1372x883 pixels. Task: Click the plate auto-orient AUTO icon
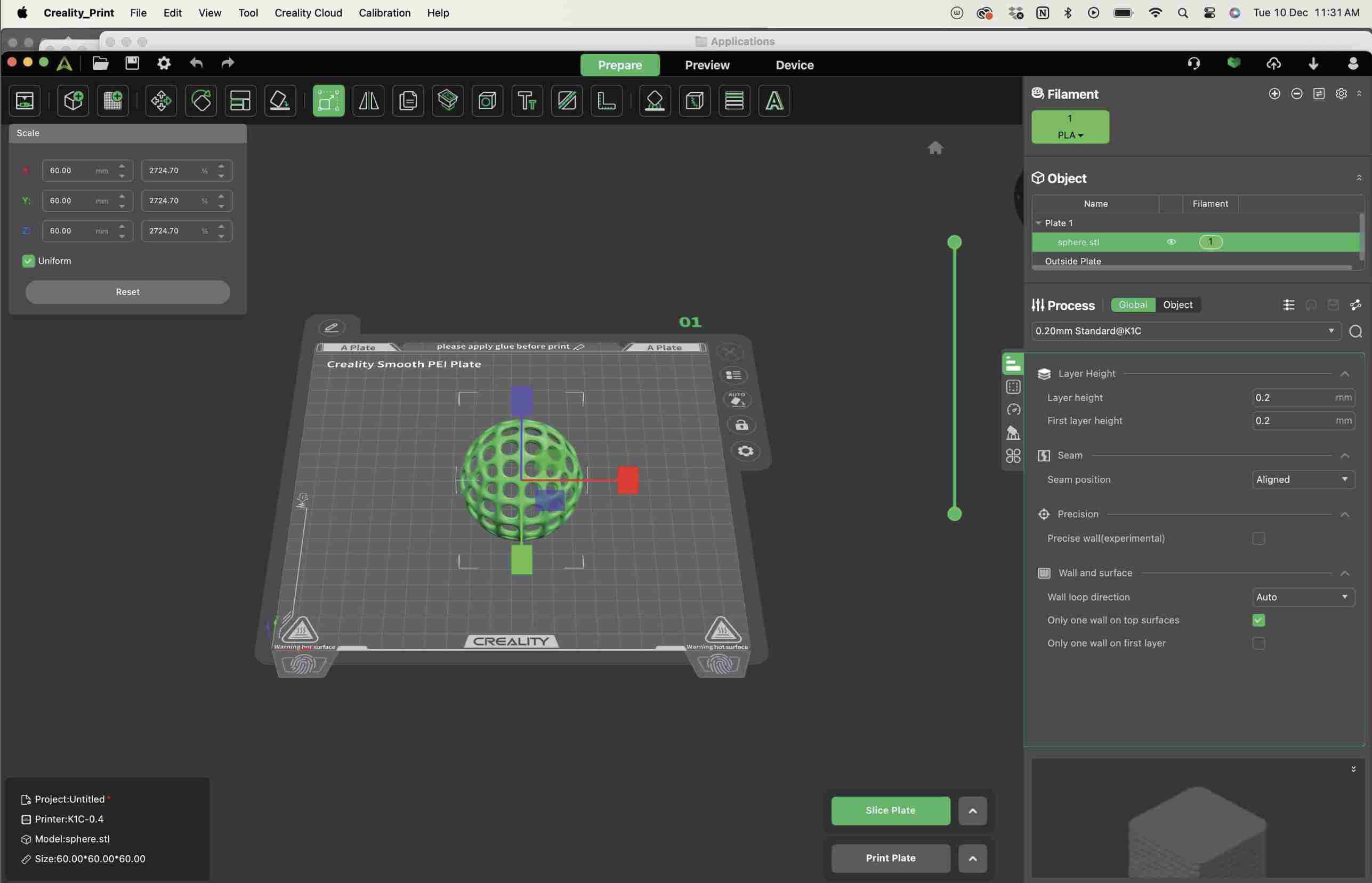[x=737, y=399]
